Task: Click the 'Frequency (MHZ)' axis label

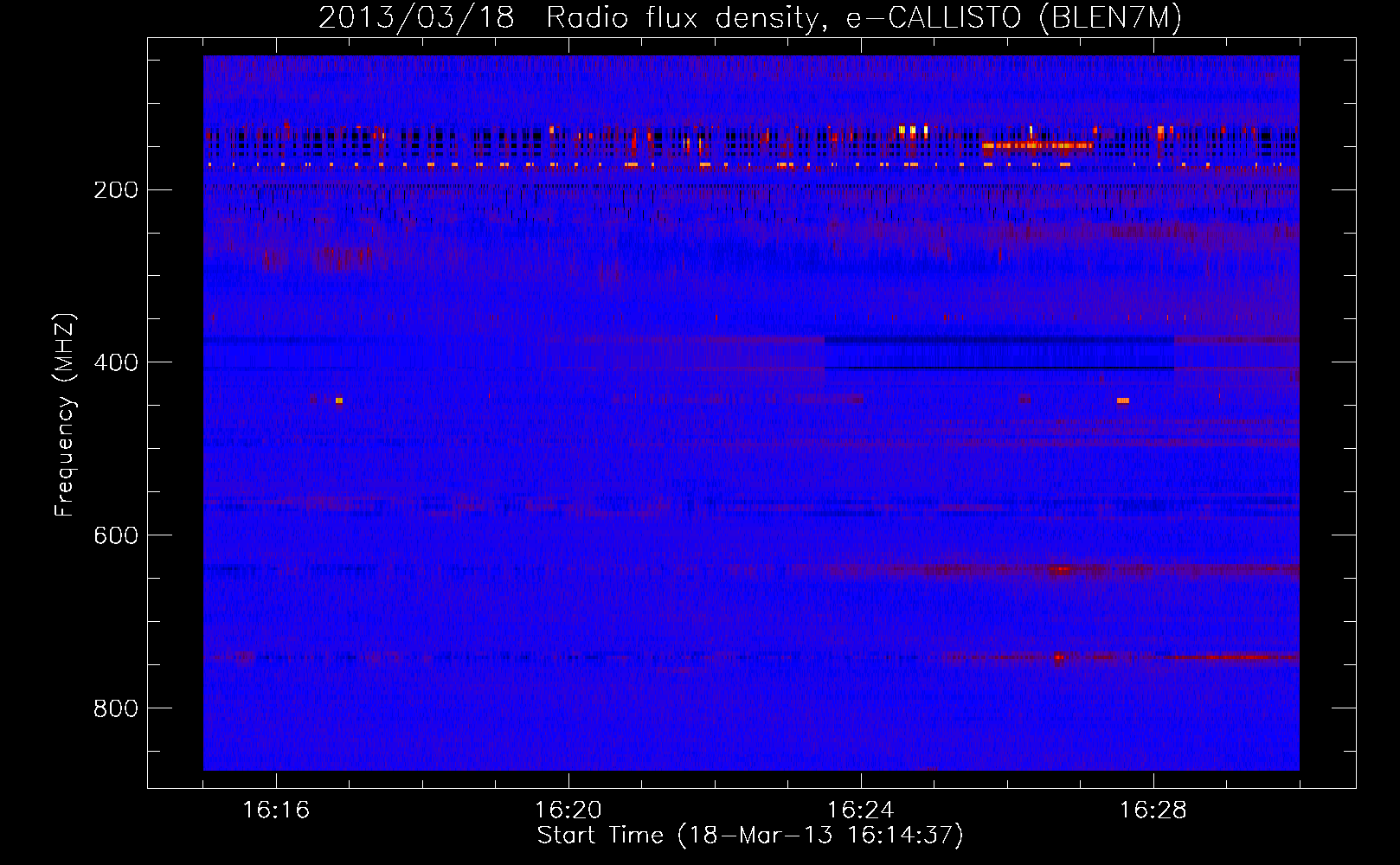Action: coord(65,414)
